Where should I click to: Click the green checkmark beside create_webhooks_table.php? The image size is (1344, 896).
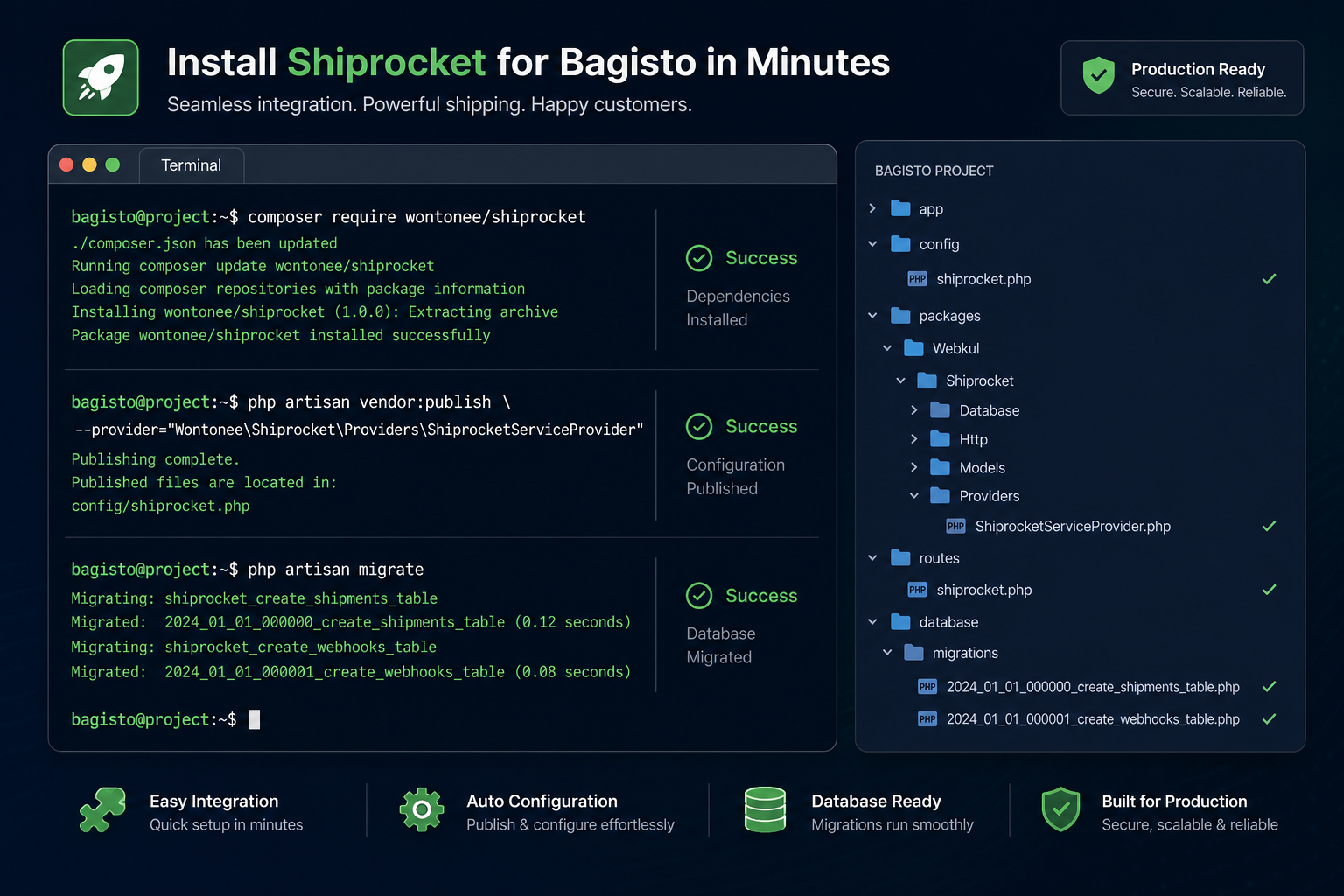pyautogui.click(x=1269, y=719)
